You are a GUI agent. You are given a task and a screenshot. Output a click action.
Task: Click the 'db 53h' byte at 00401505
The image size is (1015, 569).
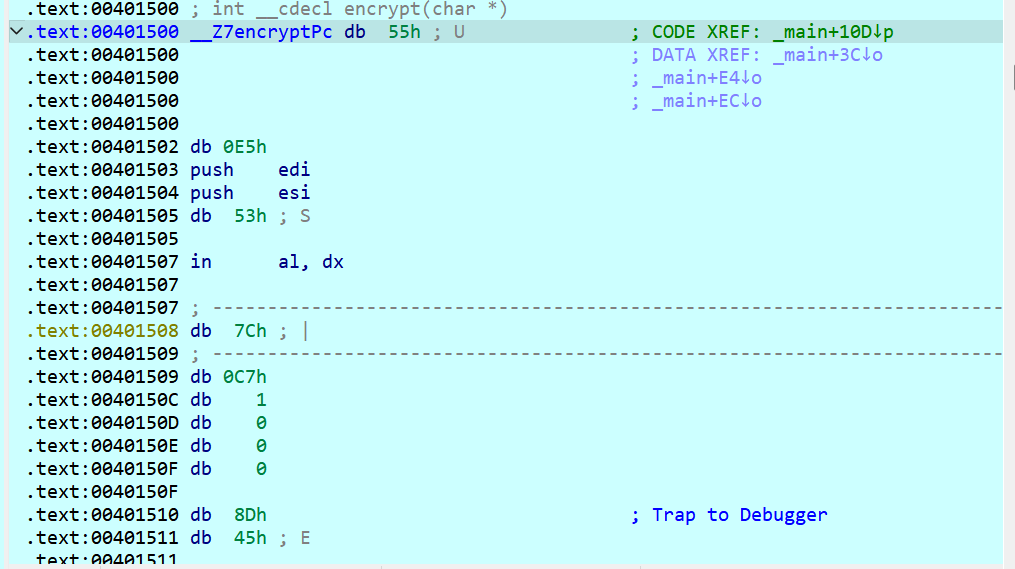228,216
